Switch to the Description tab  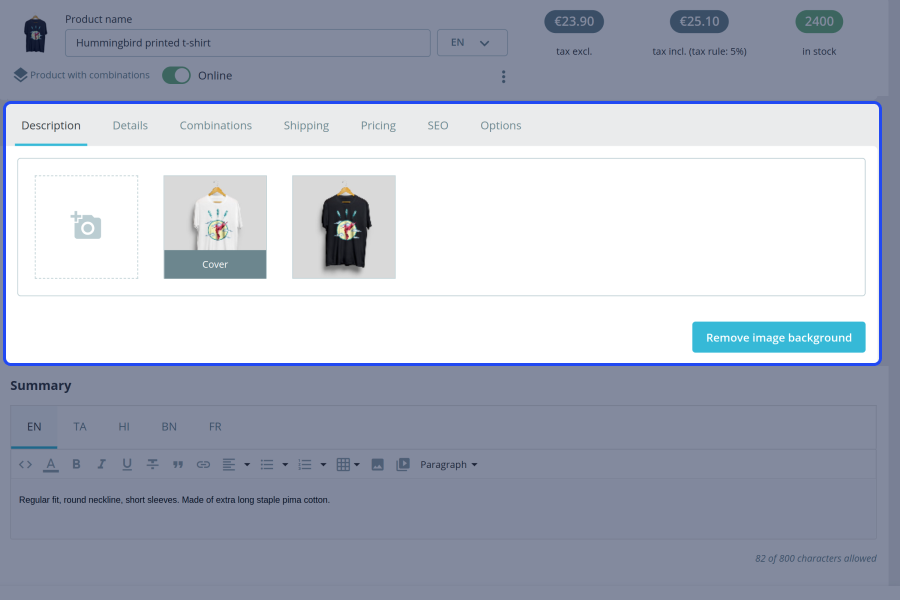51,125
